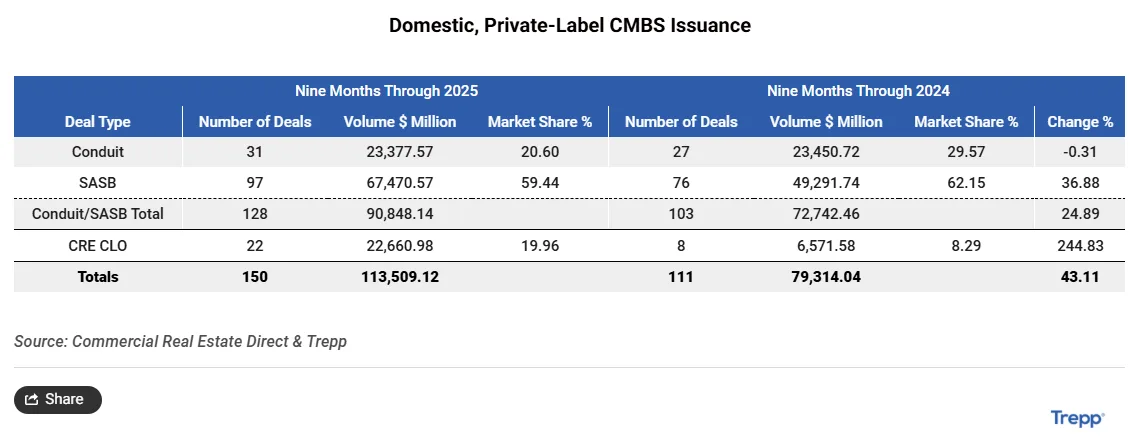
Task: Select the 67,470.57 SASB volume cell
Action: 400,183
